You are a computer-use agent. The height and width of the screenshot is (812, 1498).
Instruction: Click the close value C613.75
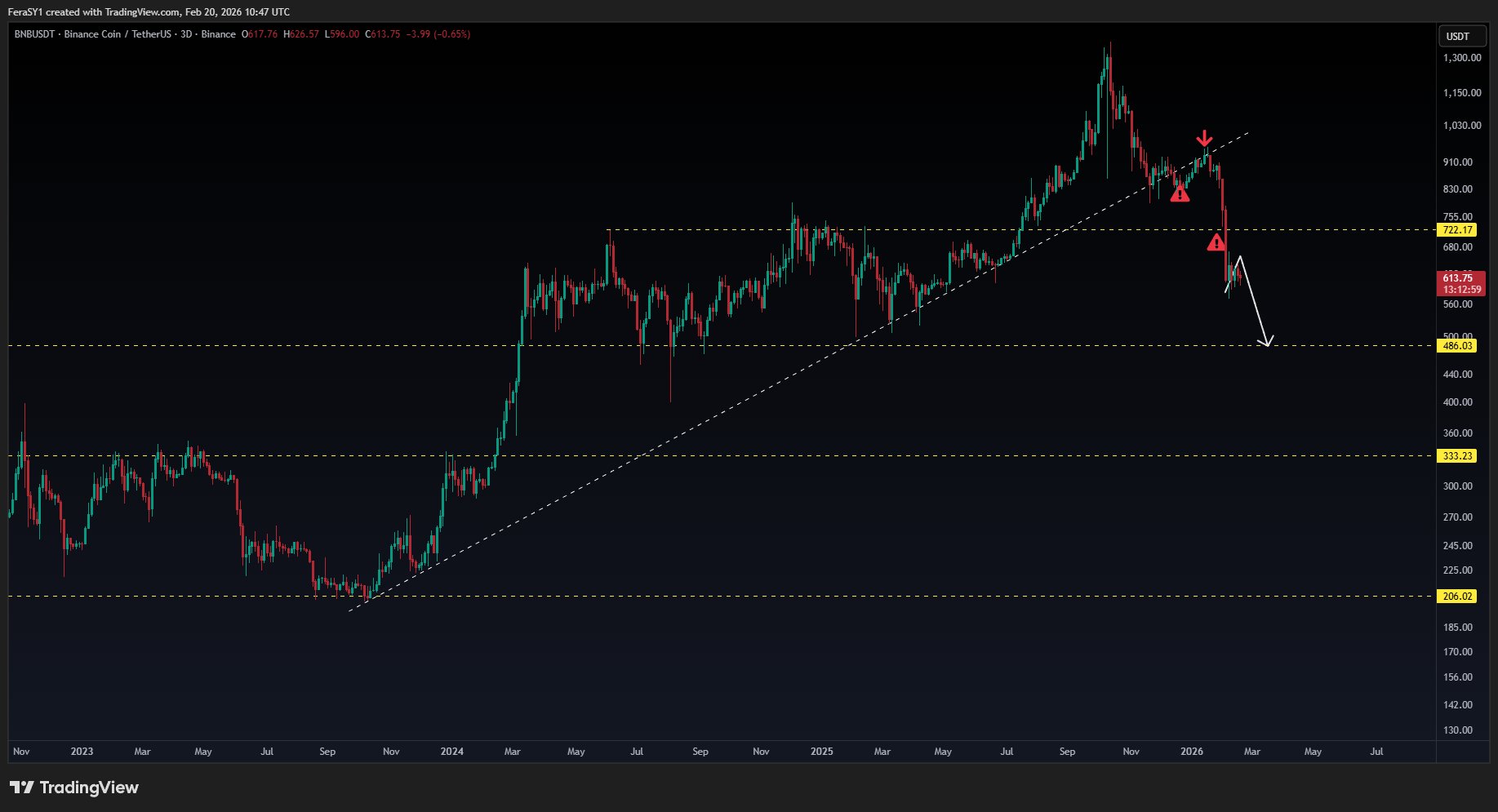tap(383, 34)
